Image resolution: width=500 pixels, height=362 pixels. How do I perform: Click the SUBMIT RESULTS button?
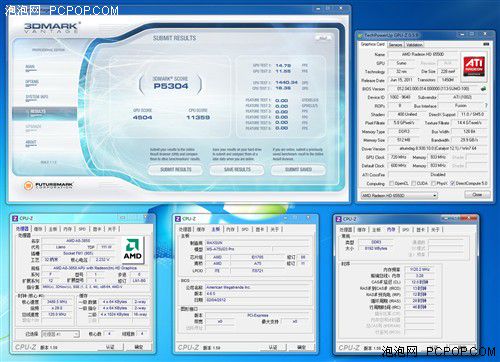[x=176, y=170]
